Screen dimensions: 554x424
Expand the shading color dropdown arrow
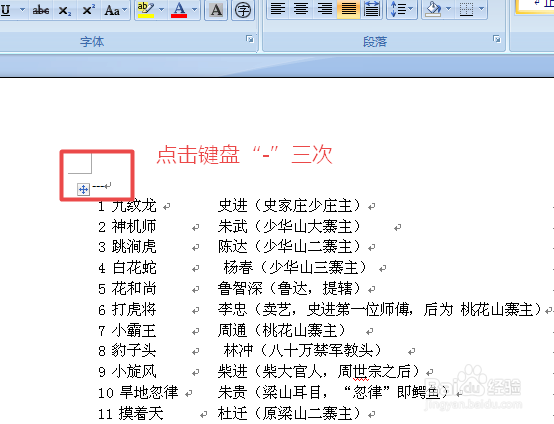[x=448, y=9]
